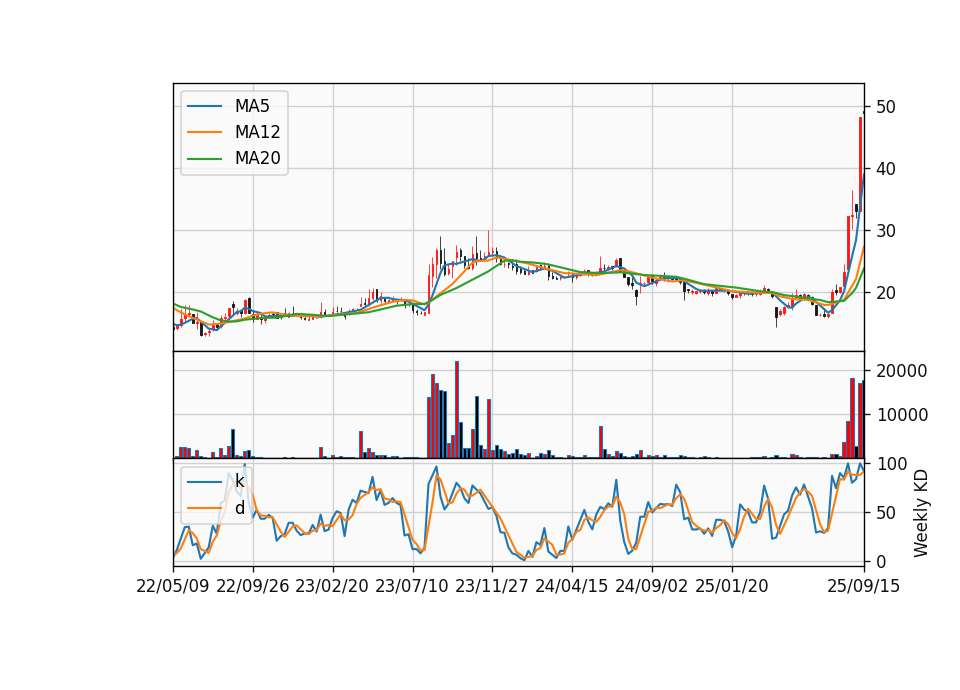Click the 23/07/10 date tick label
The image size is (960, 690).
coord(412,586)
